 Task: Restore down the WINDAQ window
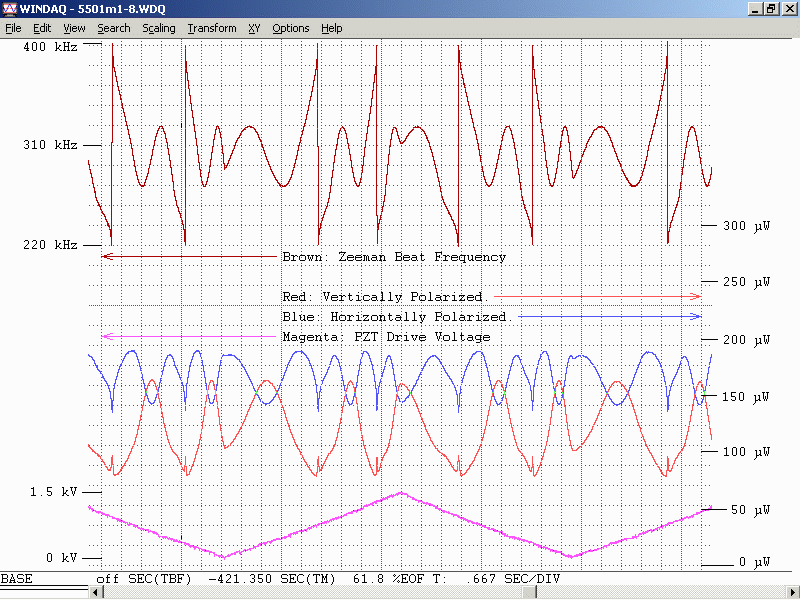click(x=771, y=9)
